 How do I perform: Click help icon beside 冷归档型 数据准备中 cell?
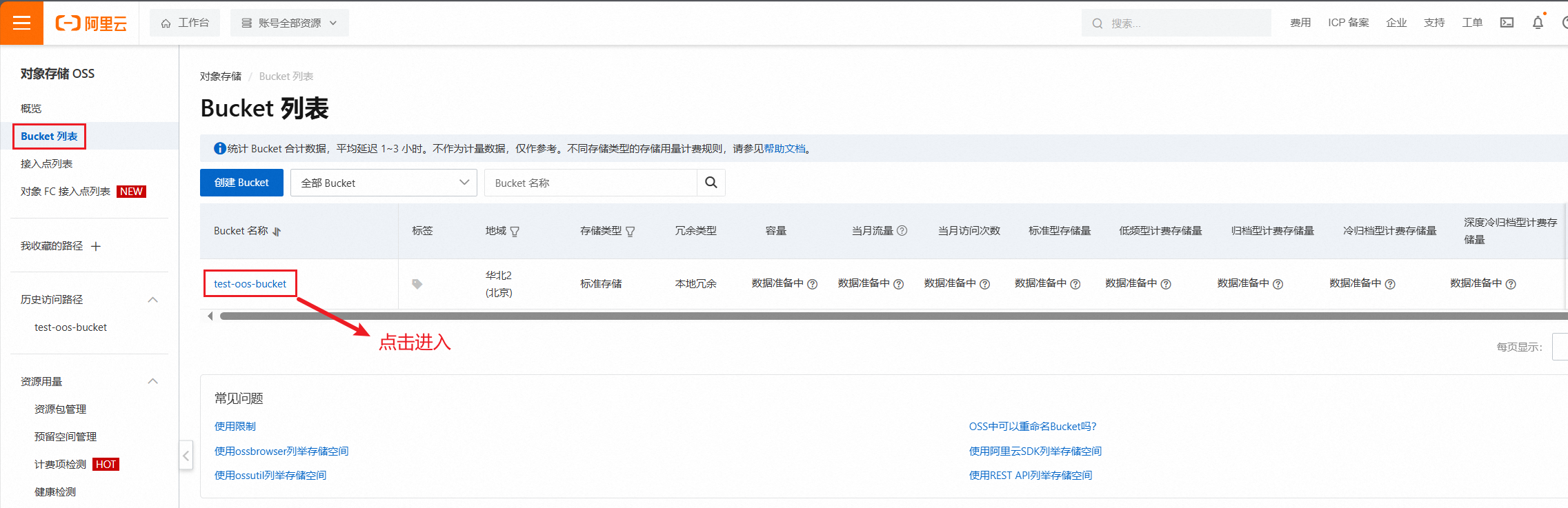point(1390,284)
